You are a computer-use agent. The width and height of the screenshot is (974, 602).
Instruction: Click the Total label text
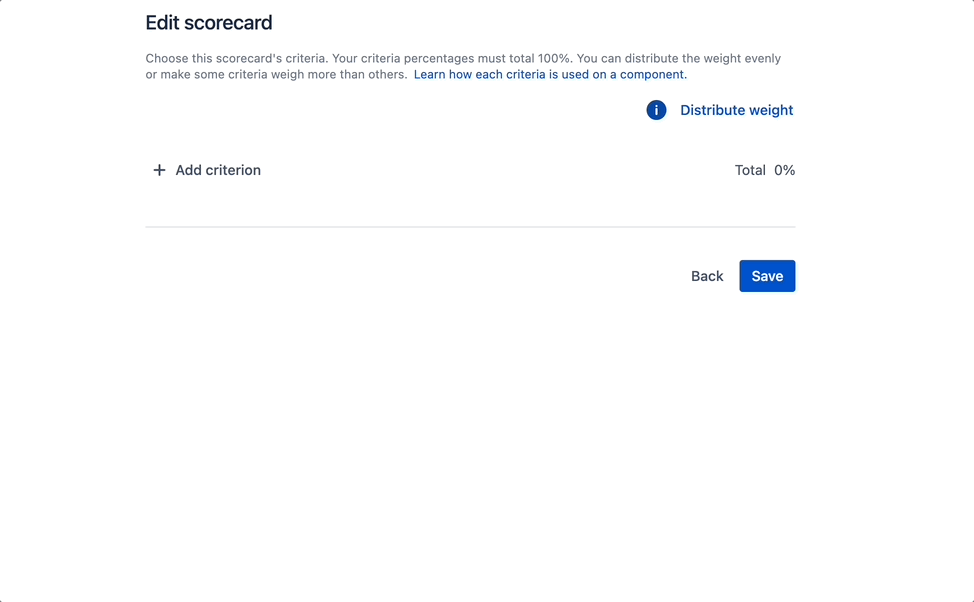pos(750,170)
